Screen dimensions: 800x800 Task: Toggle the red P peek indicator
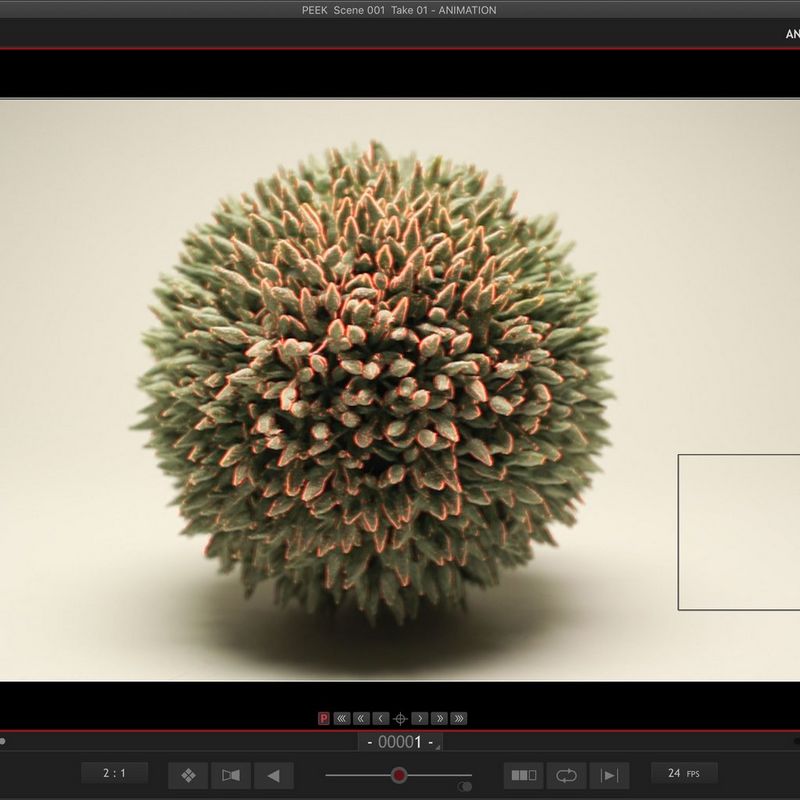click(323, 717)
